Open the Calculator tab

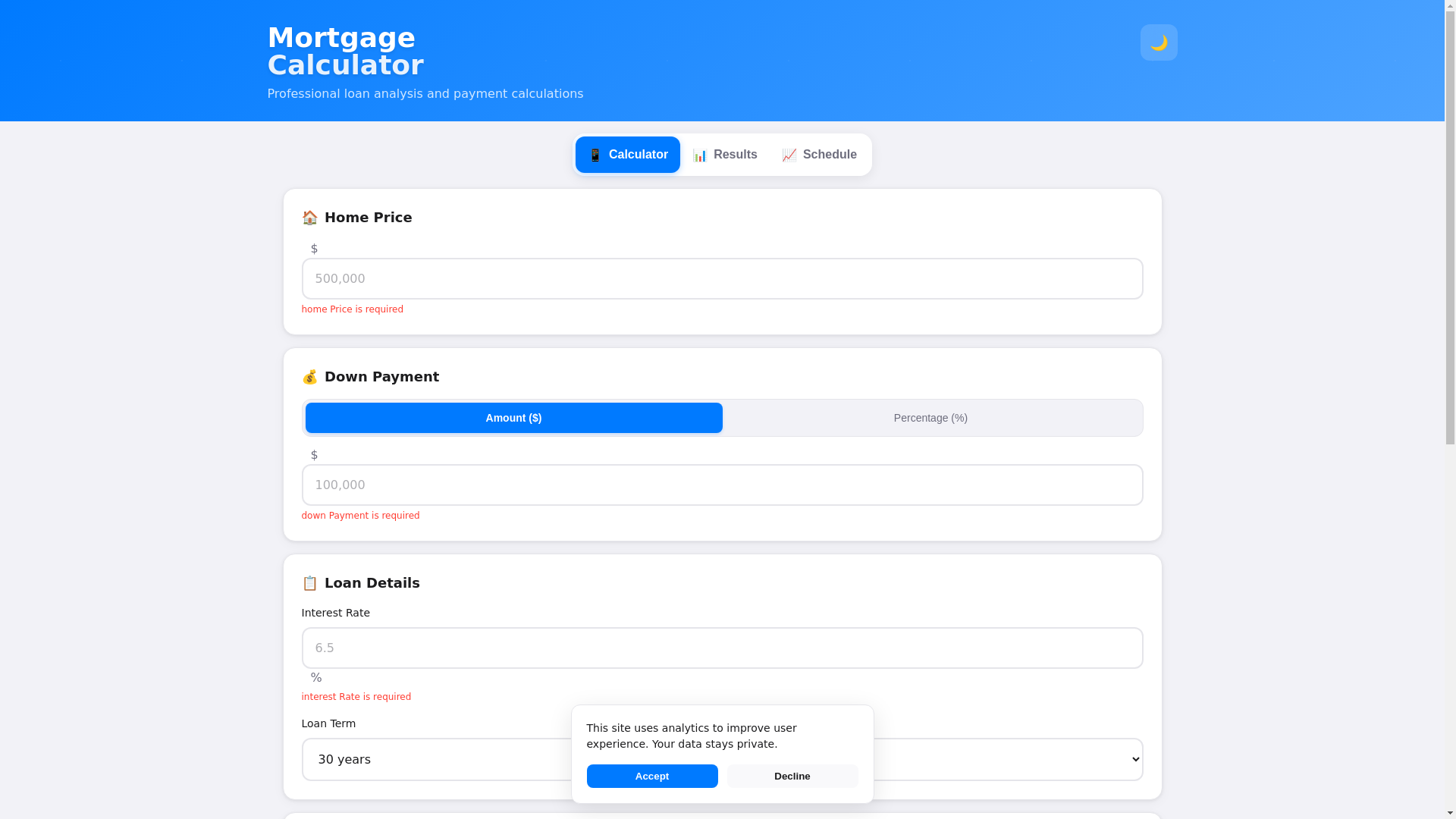[627, 155]
